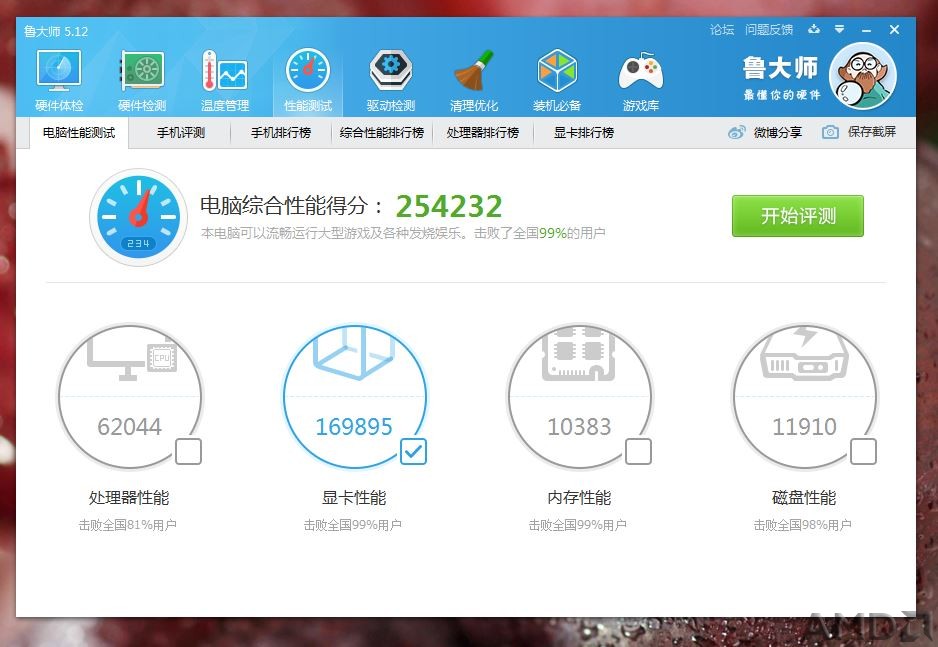This screenshot has width=938, height=647.
Task: Switch to 手机评测 tab
Action: pyautogui.click(x=181, y=133)
